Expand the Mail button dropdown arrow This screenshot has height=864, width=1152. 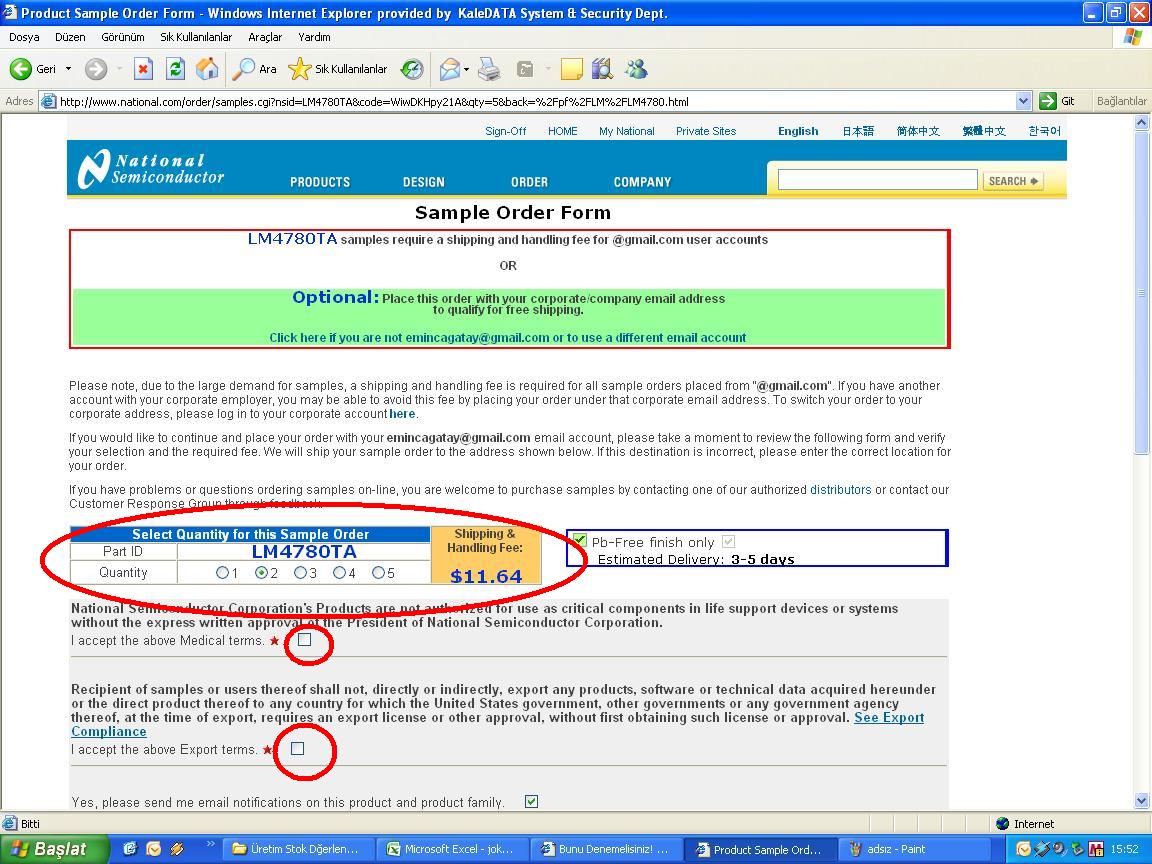pos(467,69)
